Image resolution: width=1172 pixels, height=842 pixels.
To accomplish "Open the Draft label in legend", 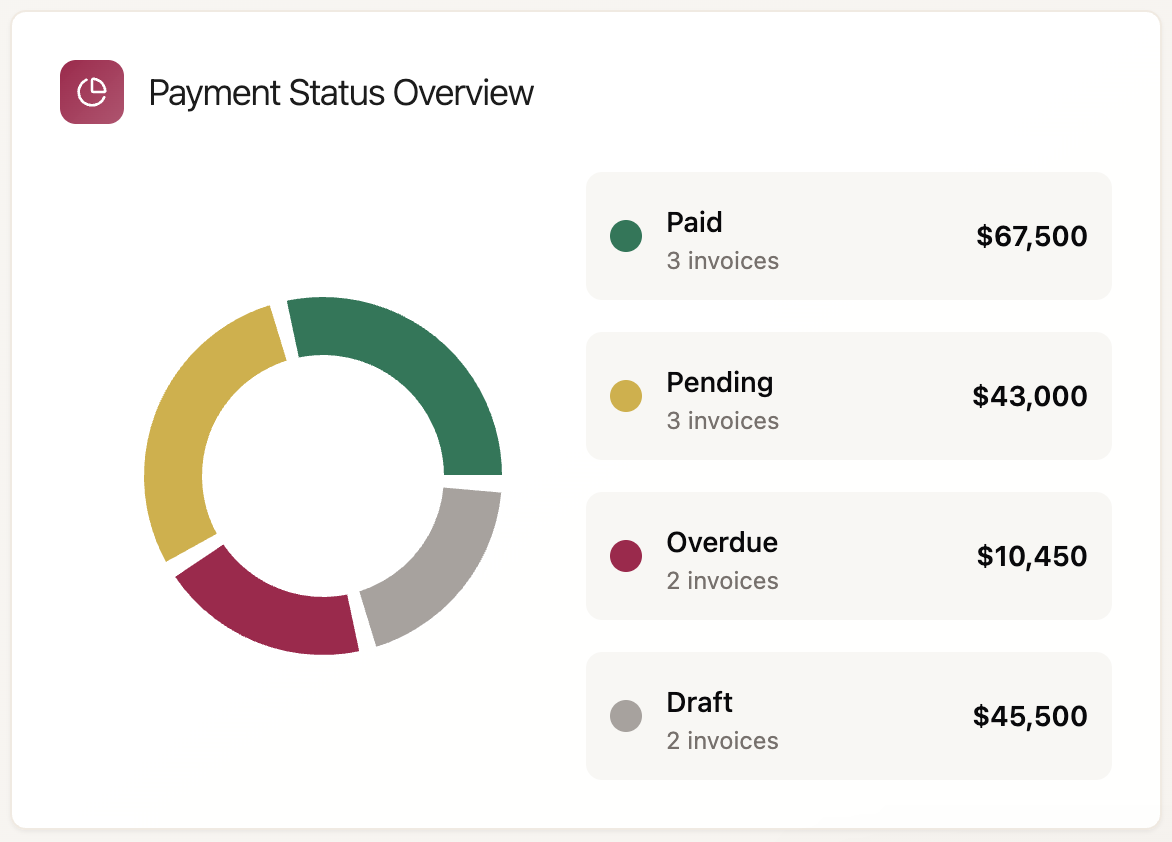I will (699, 702).
